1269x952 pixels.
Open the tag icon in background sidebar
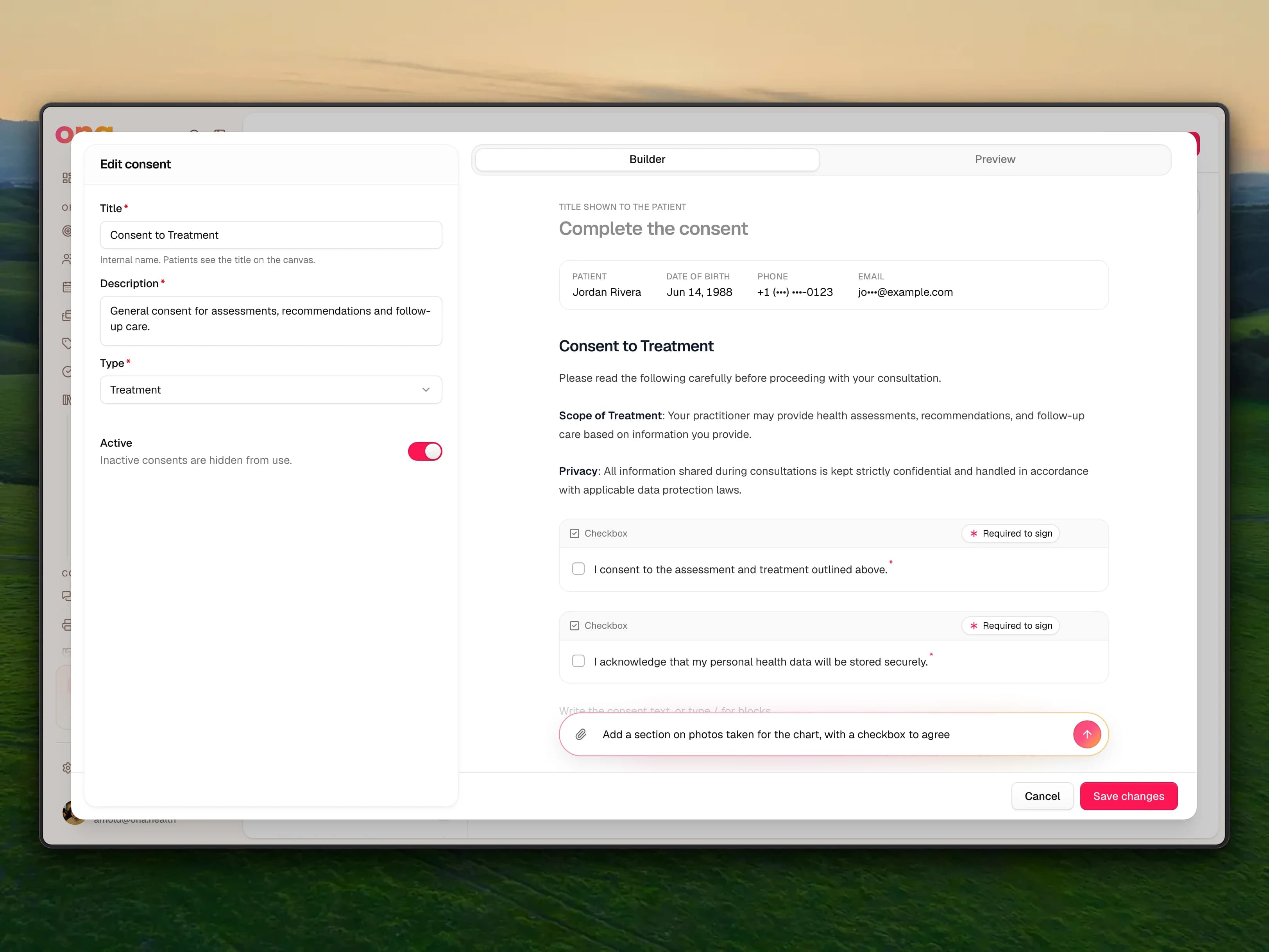[66, 343]
